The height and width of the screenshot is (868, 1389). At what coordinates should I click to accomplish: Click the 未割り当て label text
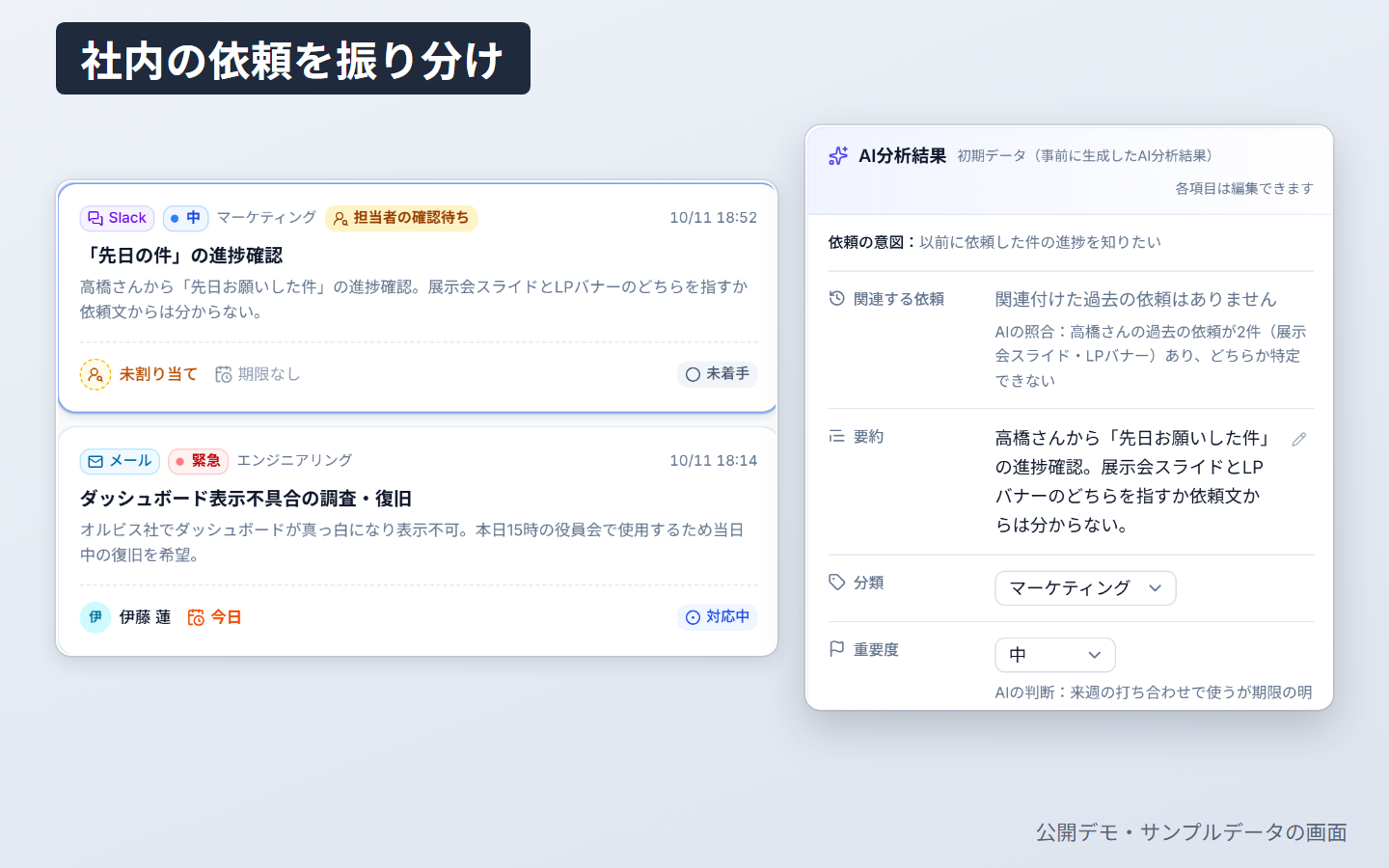click(158, 374)
